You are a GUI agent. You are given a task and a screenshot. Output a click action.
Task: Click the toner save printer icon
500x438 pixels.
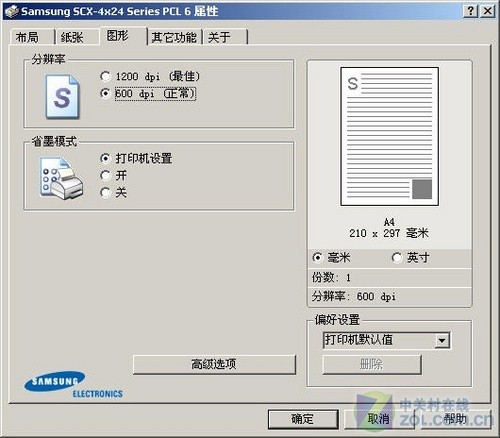(x=61, y=178)
